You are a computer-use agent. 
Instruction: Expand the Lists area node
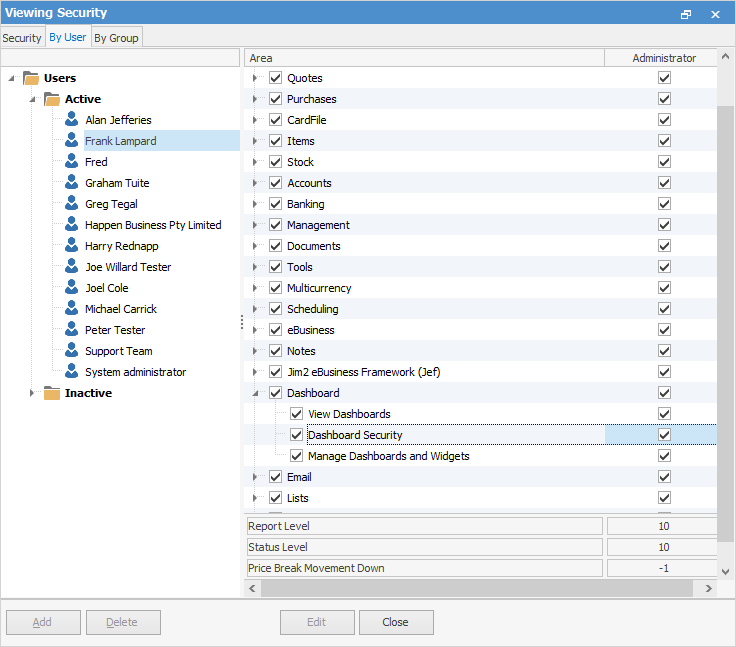coord(254,498)
